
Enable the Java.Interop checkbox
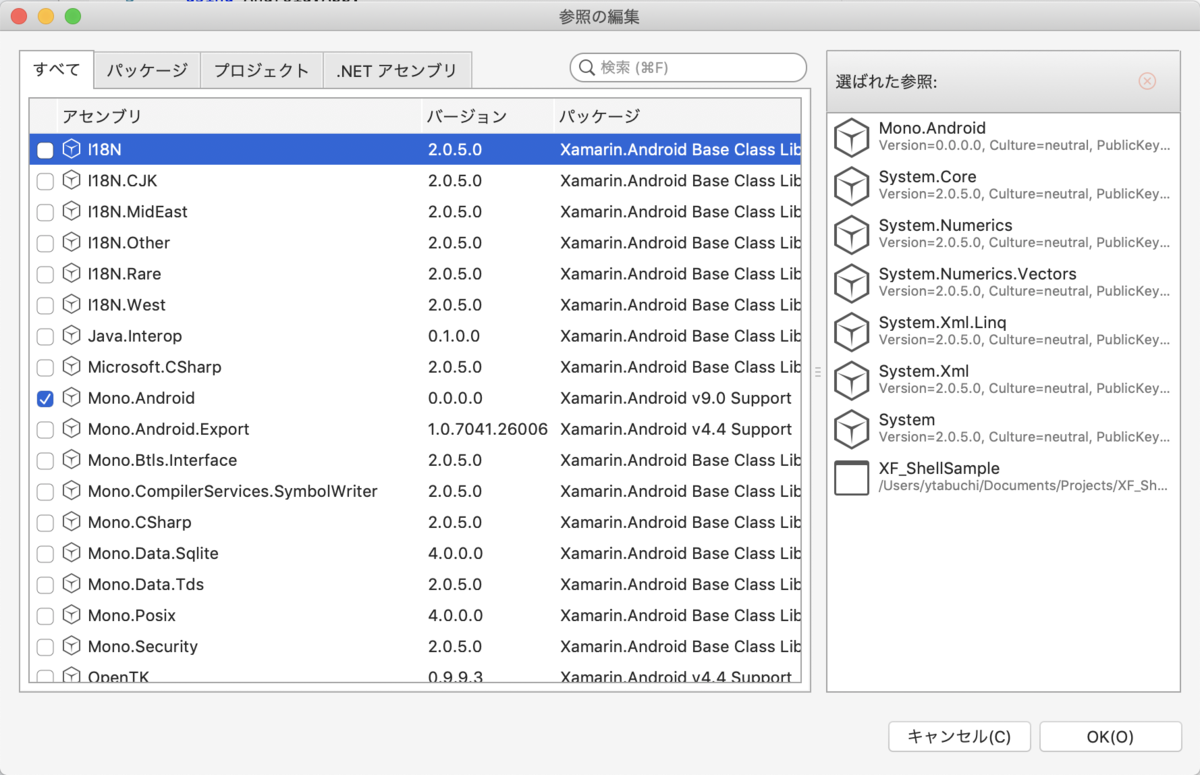pos(45,336)
